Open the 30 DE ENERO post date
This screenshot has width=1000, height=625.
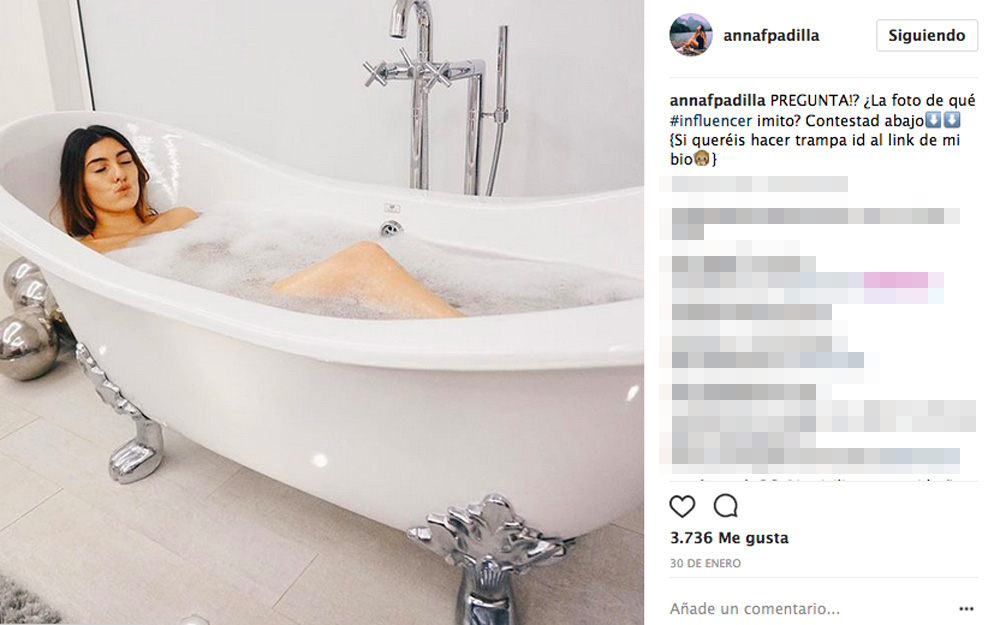click(705, 564)
